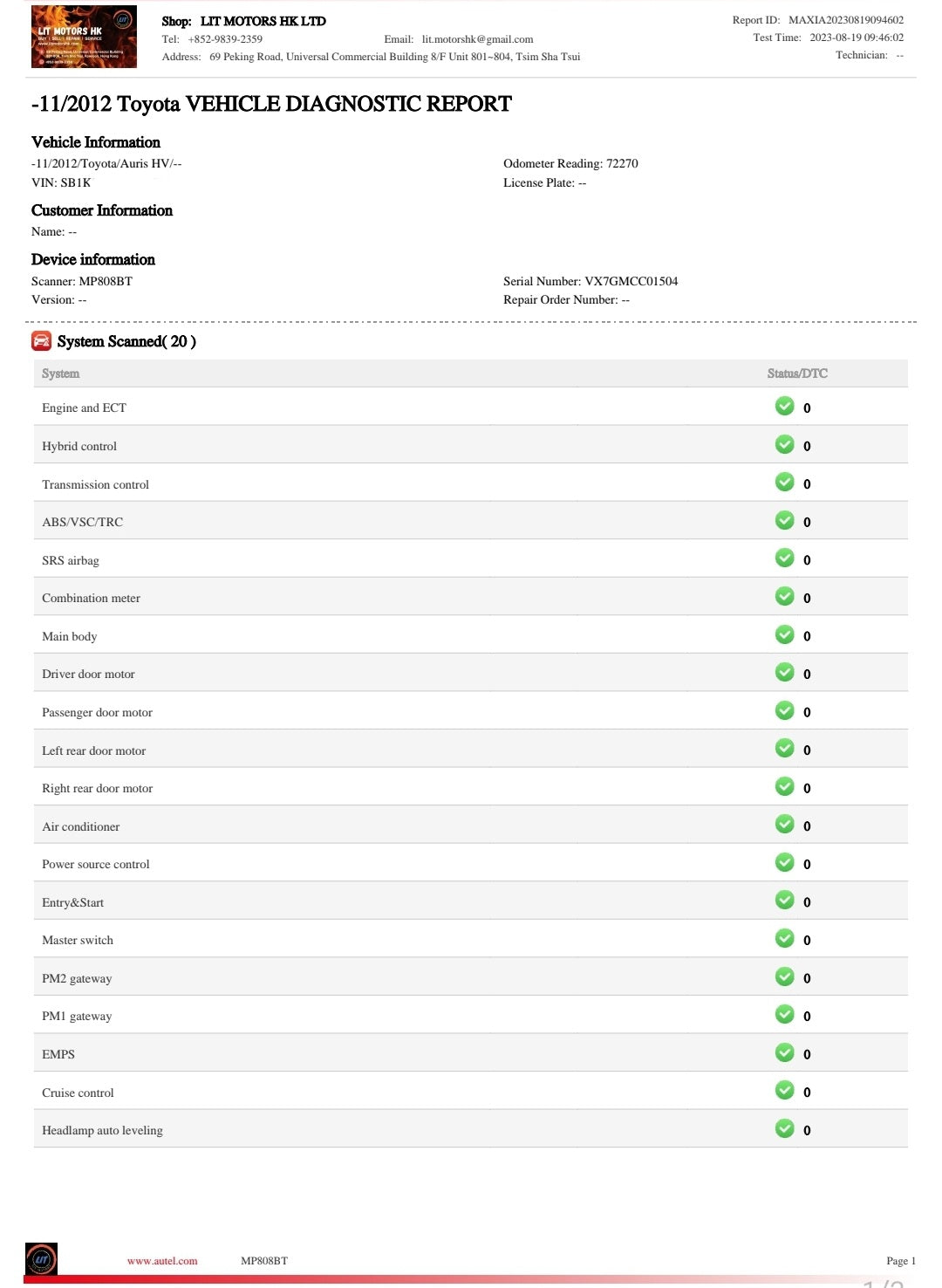
Task: Click the Status/DTC column header
Action: point(797,373)
